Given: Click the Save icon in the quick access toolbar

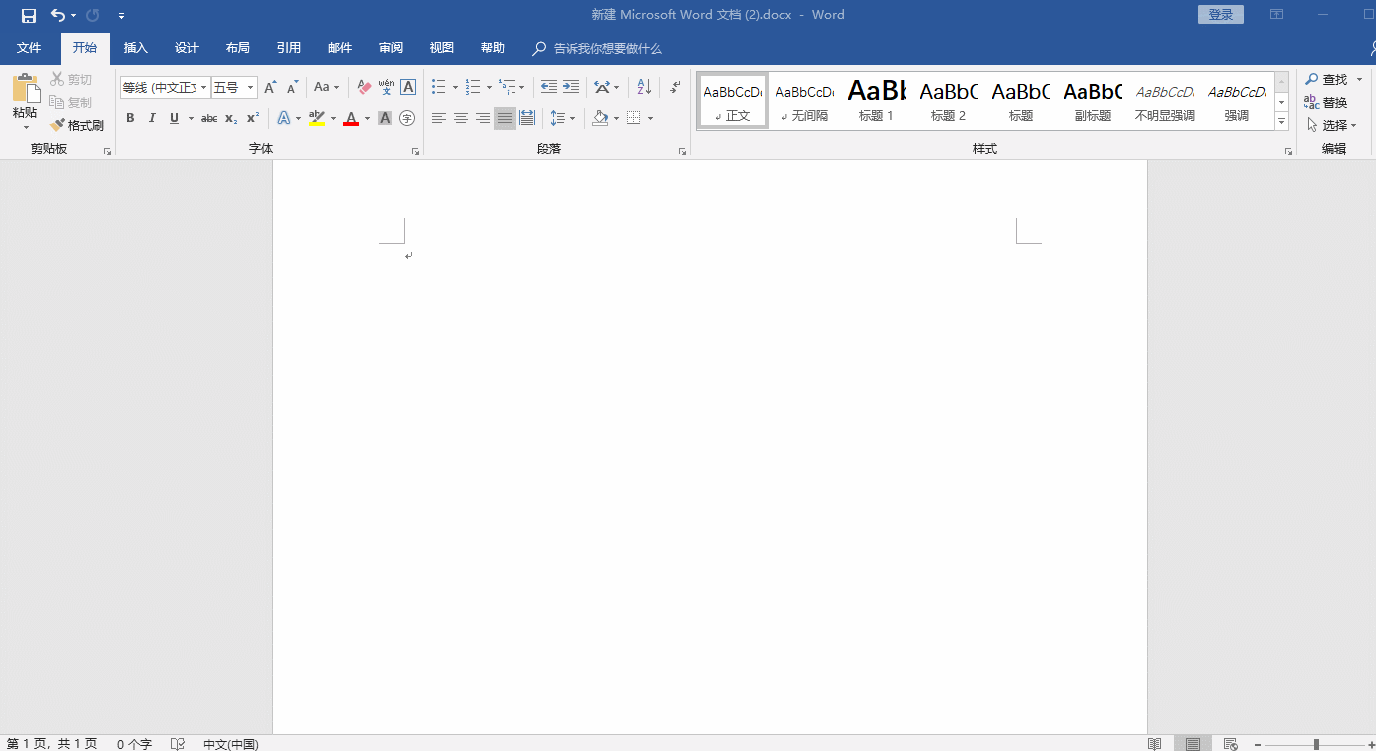Looking at the screenshot, I should 29,15.
